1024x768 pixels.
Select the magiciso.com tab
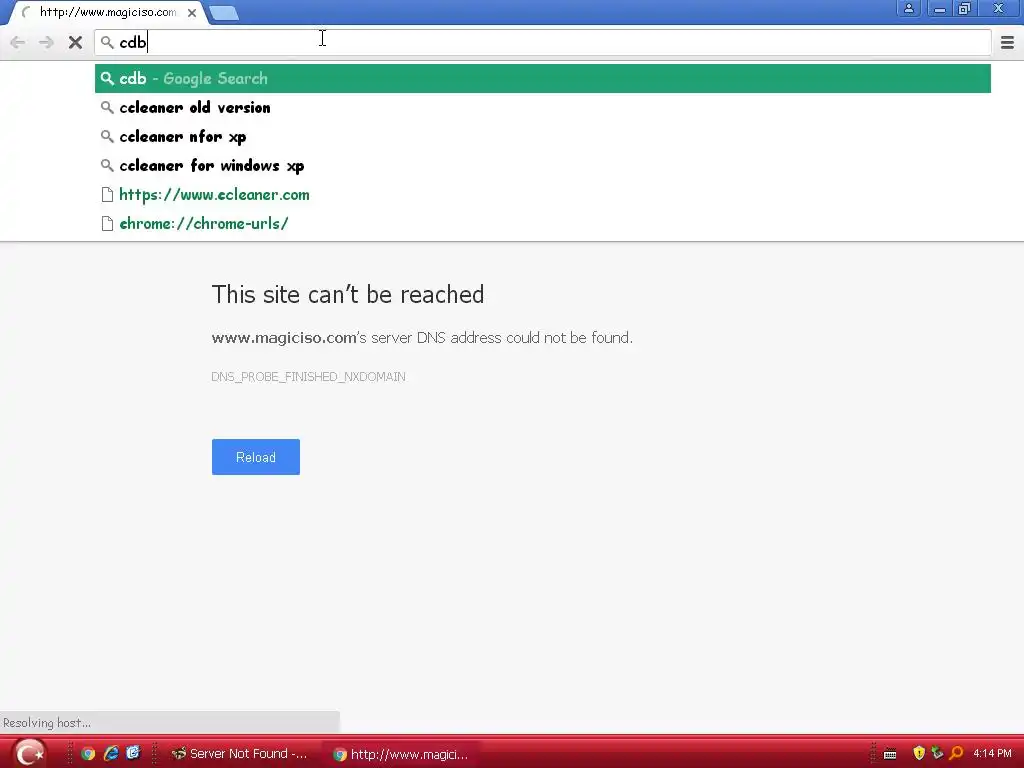click(108, 12)
